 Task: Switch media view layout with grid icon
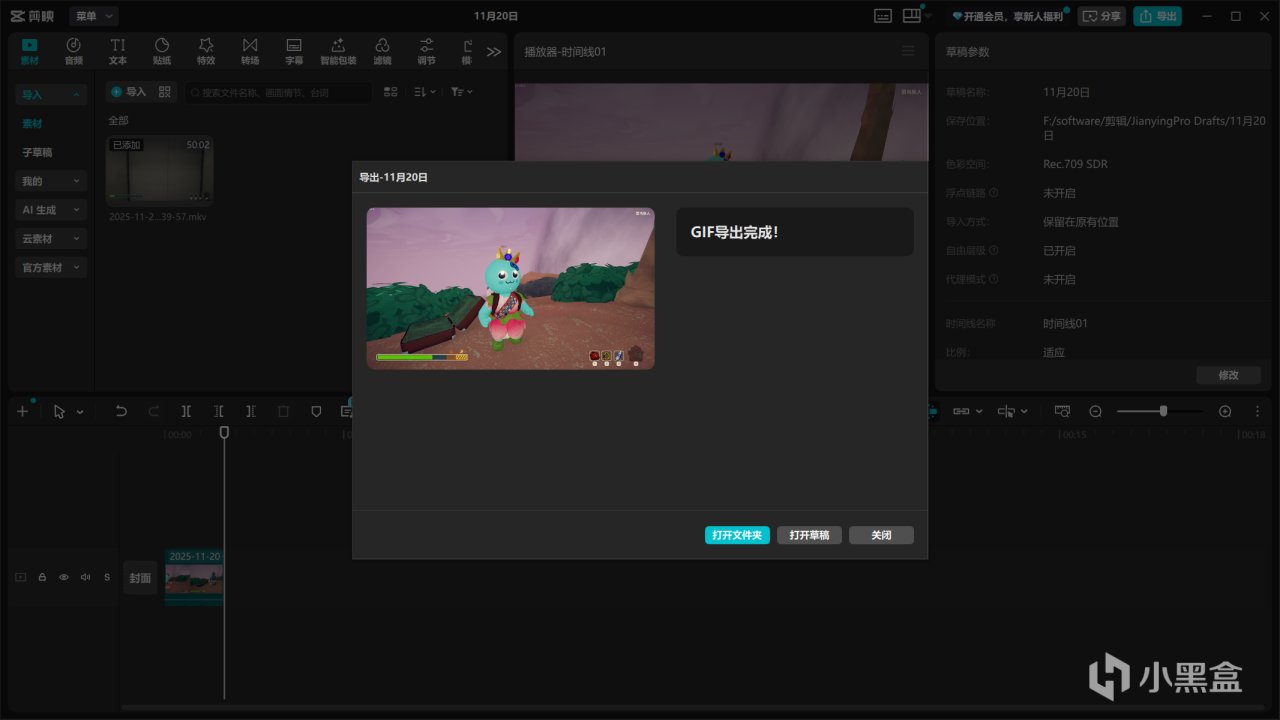[391, 92]
